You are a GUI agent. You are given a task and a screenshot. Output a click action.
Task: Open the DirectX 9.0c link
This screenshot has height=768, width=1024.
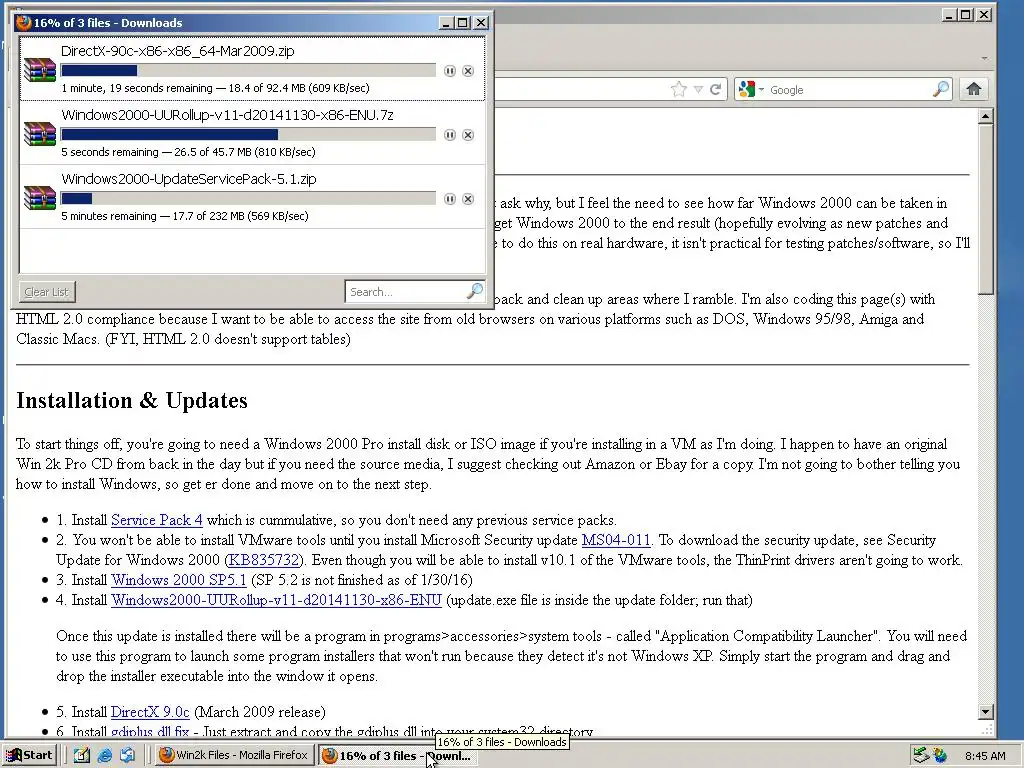tap(150, 712)
